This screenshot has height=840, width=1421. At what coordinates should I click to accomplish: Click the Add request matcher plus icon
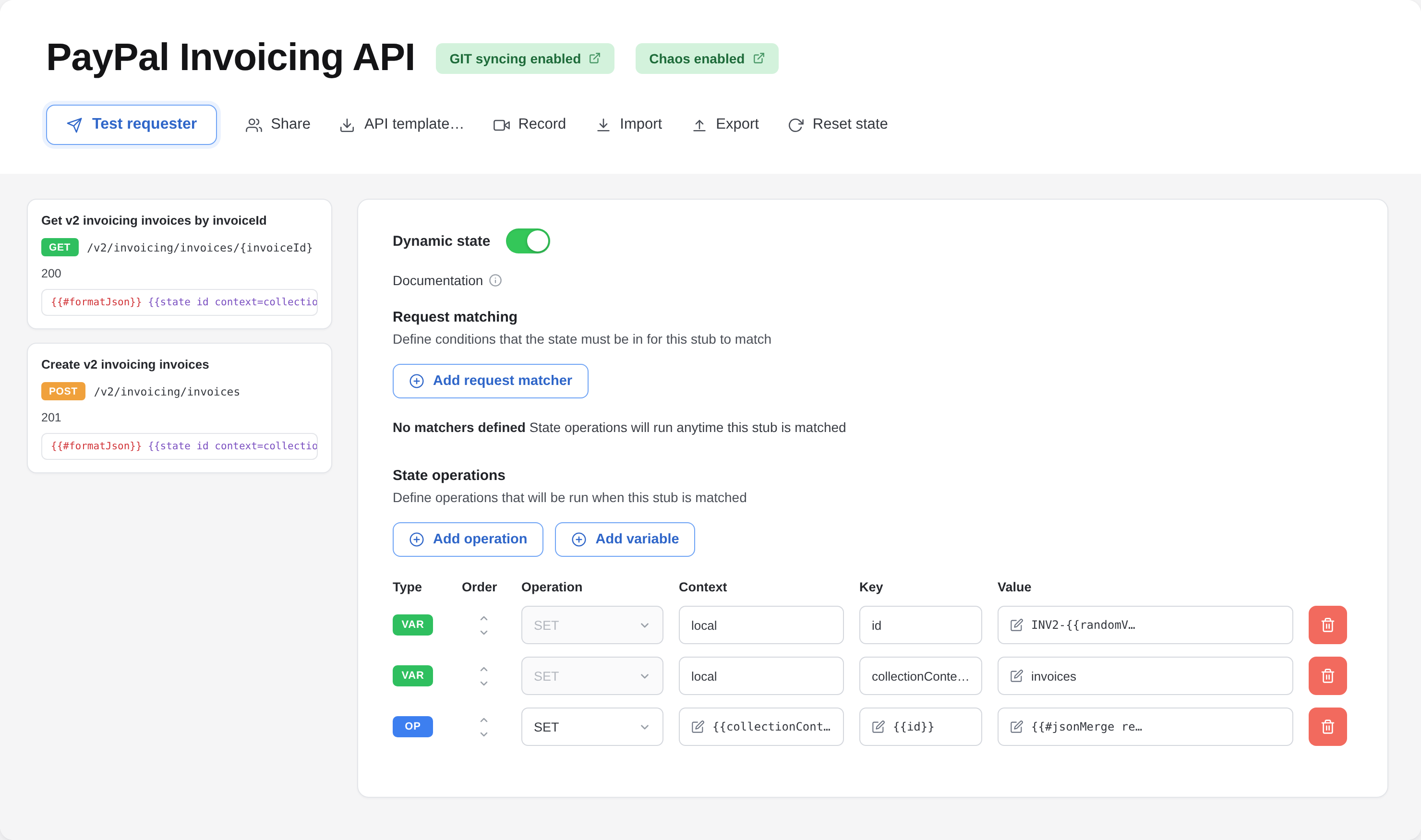(x=417, y=382)
